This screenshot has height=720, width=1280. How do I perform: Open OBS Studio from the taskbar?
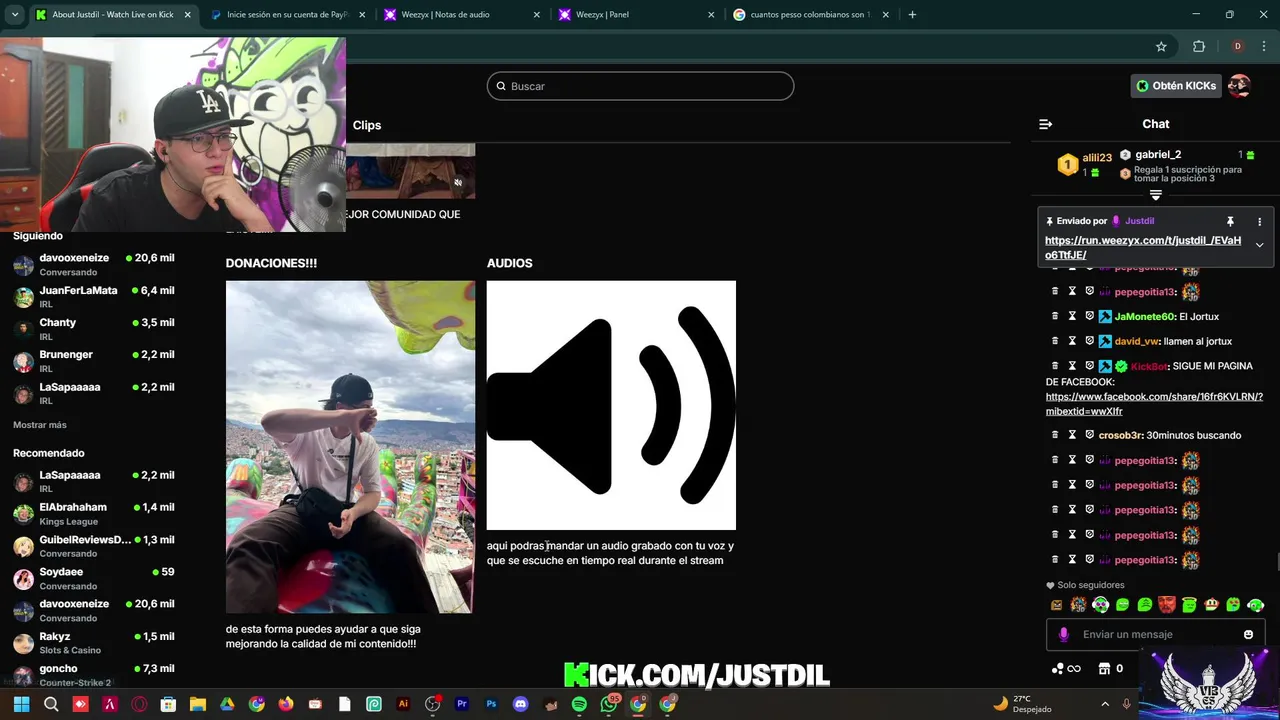coord(433,704)
